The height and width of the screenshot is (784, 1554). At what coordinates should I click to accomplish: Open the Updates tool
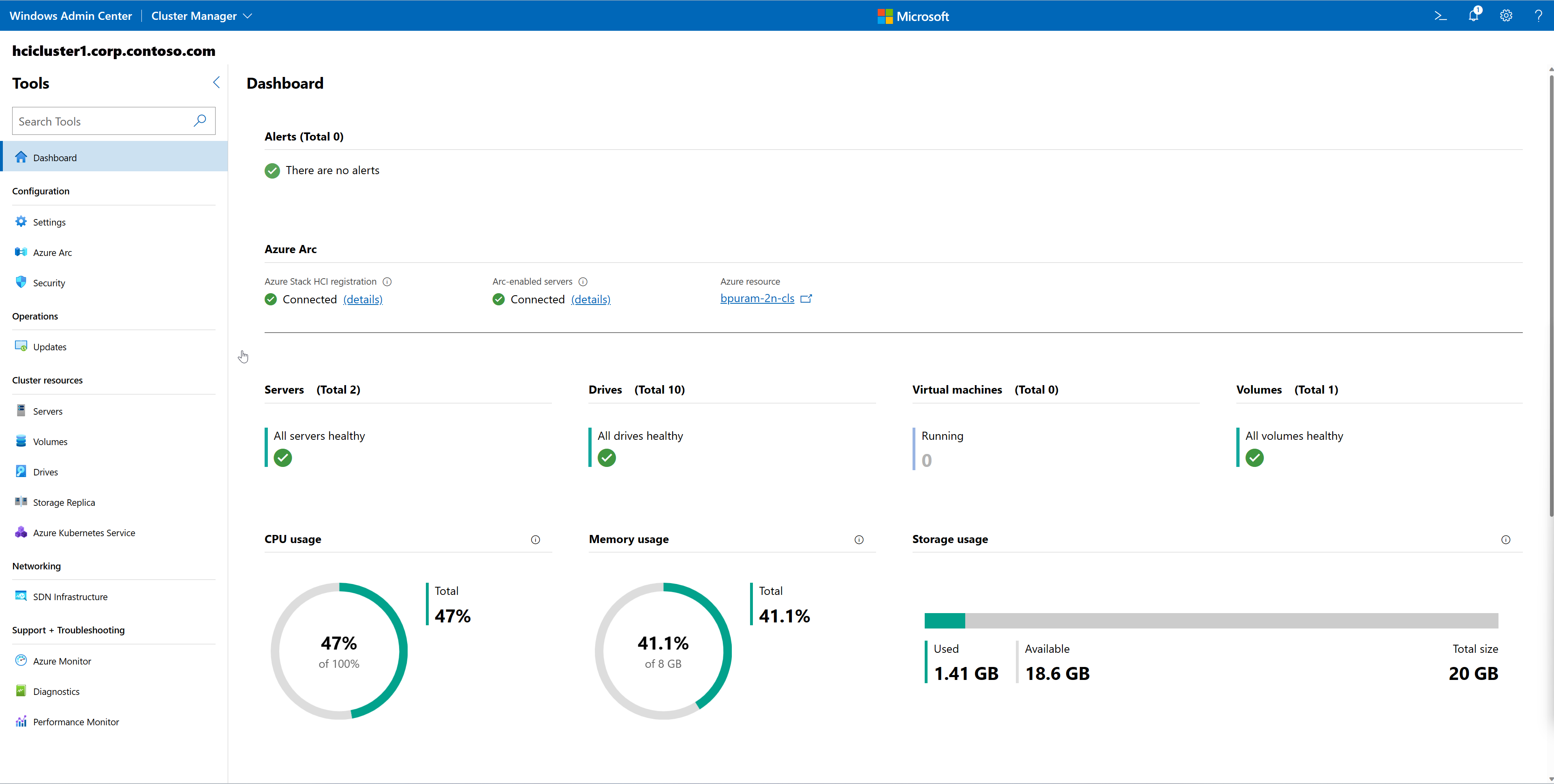pos(49,346)
